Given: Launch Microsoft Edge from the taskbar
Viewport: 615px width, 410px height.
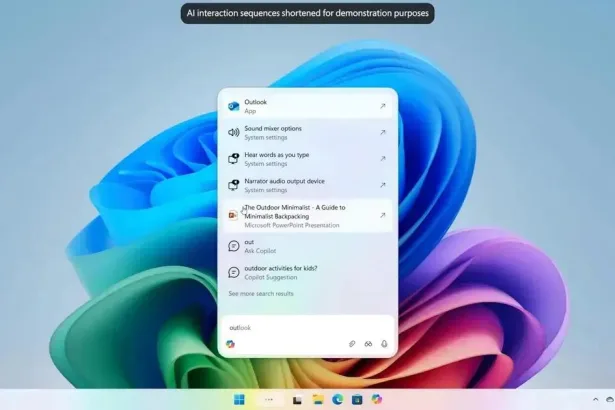Looking at the screenshot, I should click(x=338, y=400).
